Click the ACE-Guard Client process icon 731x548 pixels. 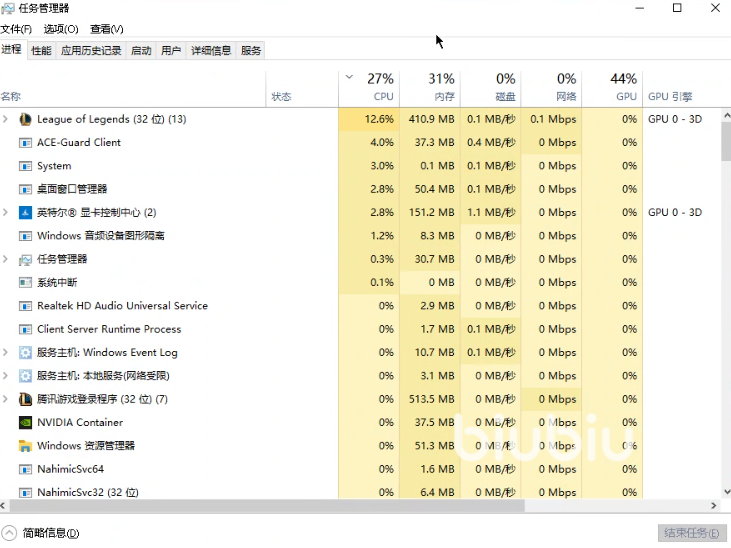pos(26,143)
